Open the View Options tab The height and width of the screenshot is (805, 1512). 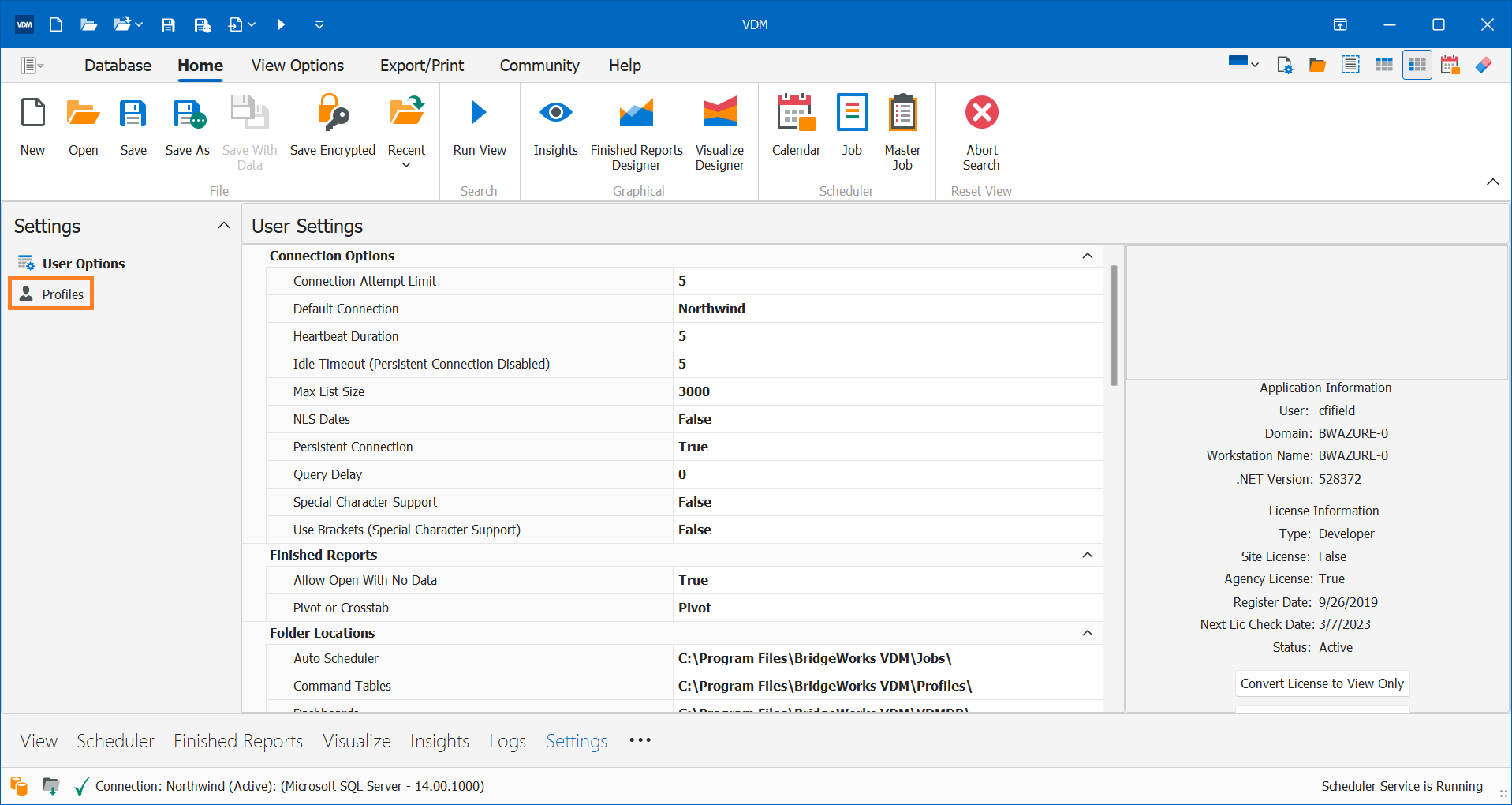[x=297, y=66]
